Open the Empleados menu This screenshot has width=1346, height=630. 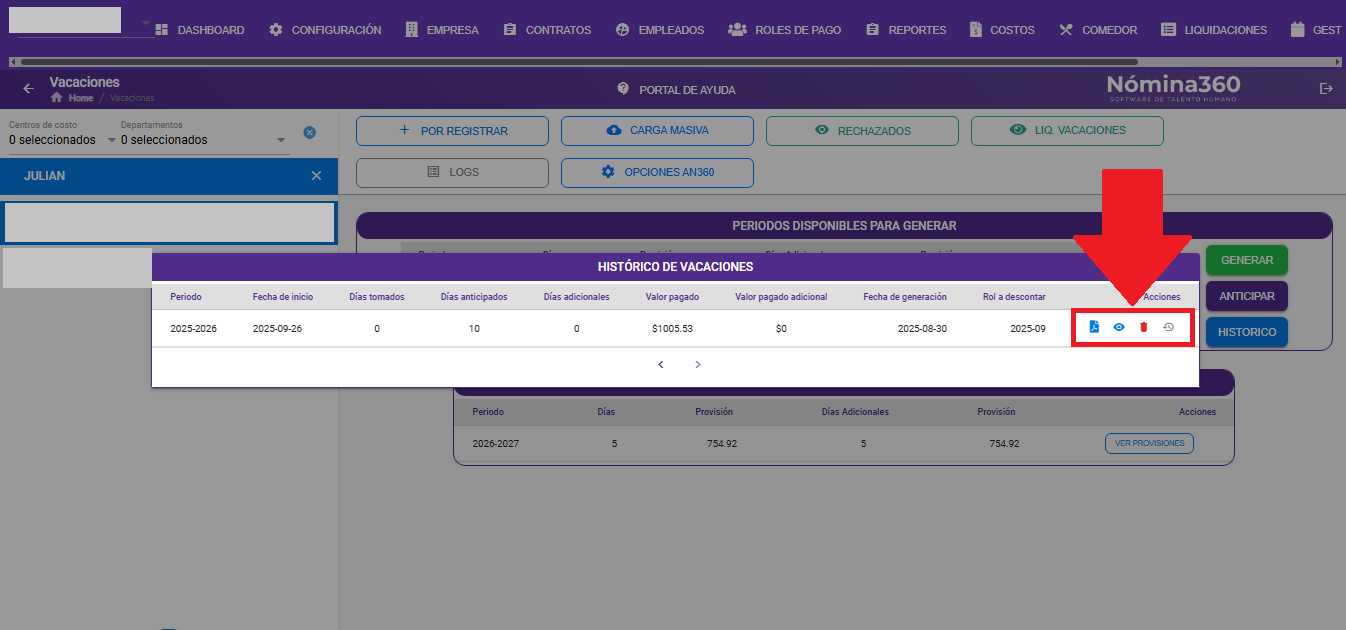coord(659,30)
